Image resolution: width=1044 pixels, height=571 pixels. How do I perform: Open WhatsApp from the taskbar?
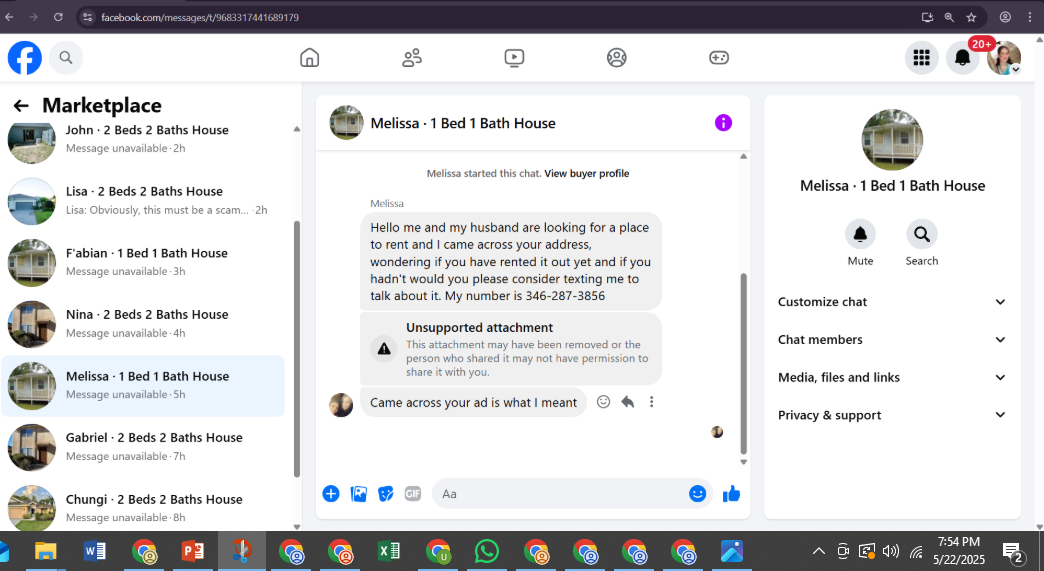487,551
